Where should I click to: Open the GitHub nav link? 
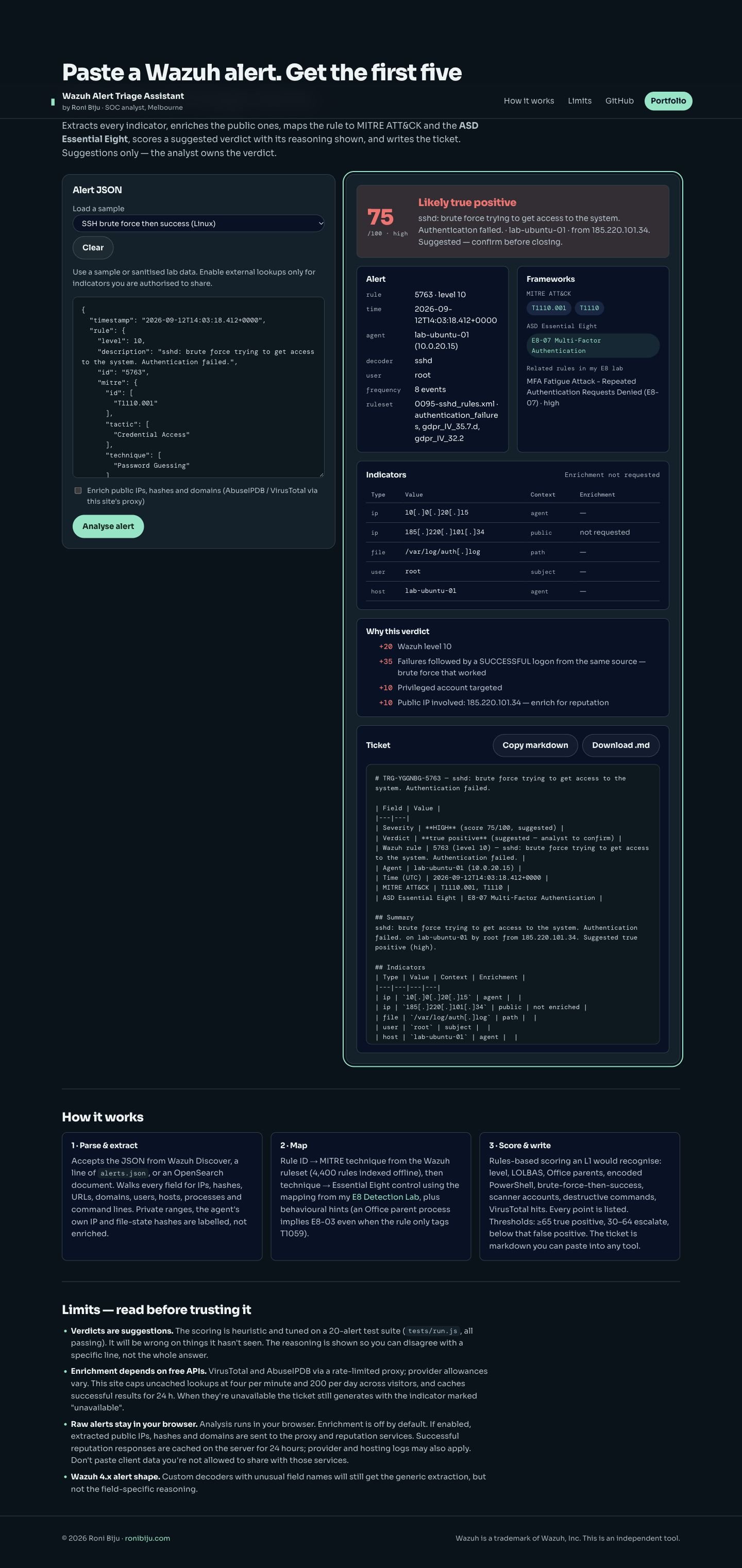[619, 101]
